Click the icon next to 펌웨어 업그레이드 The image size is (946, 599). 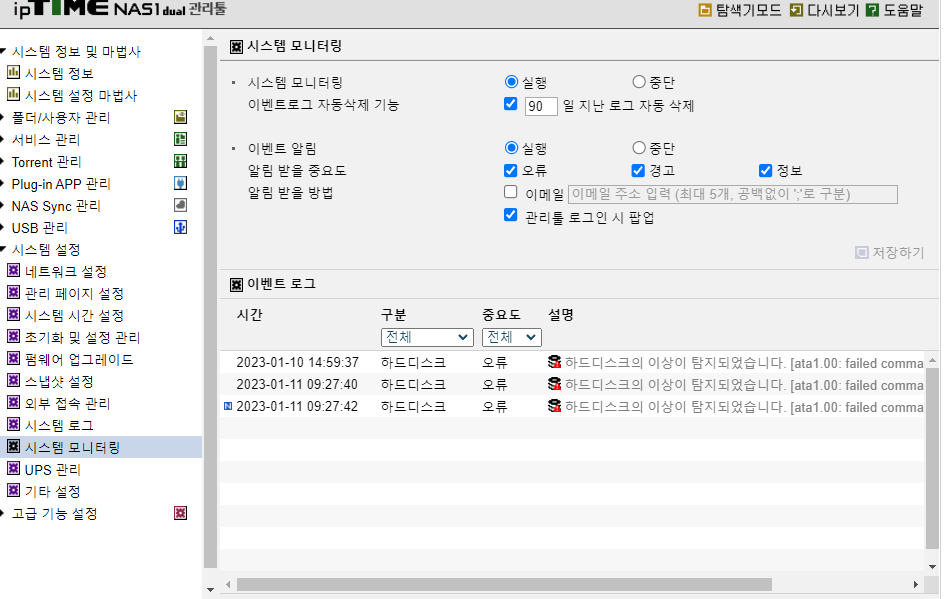tap(13, 358)
